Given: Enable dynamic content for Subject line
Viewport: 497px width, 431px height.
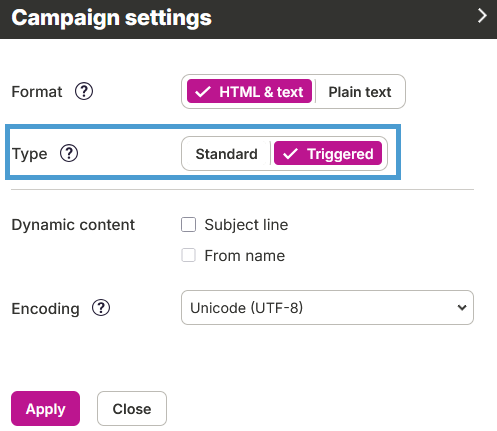Looking at the screenshot, I should pyautogui.click(x=188, y=225).
